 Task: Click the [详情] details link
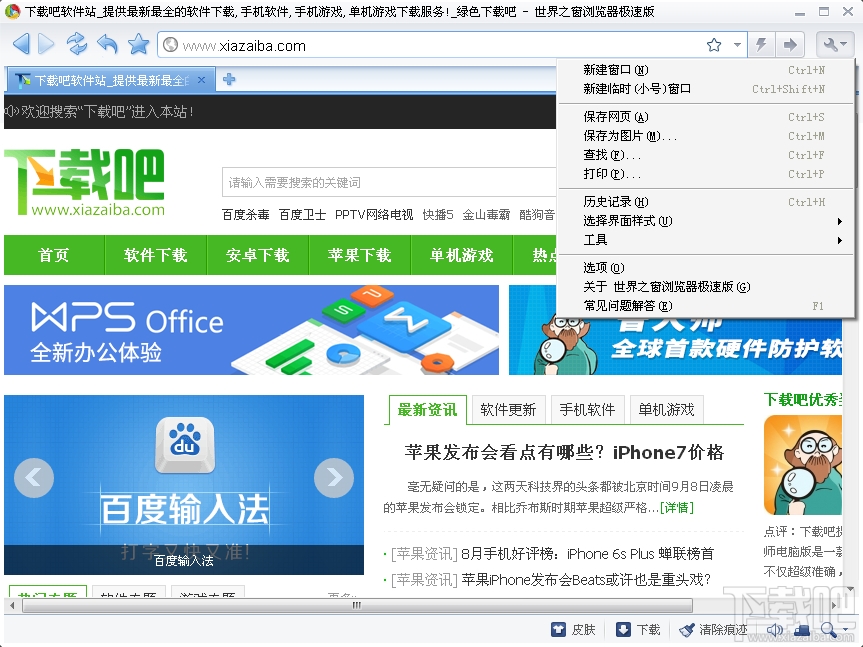coord(676,507)
